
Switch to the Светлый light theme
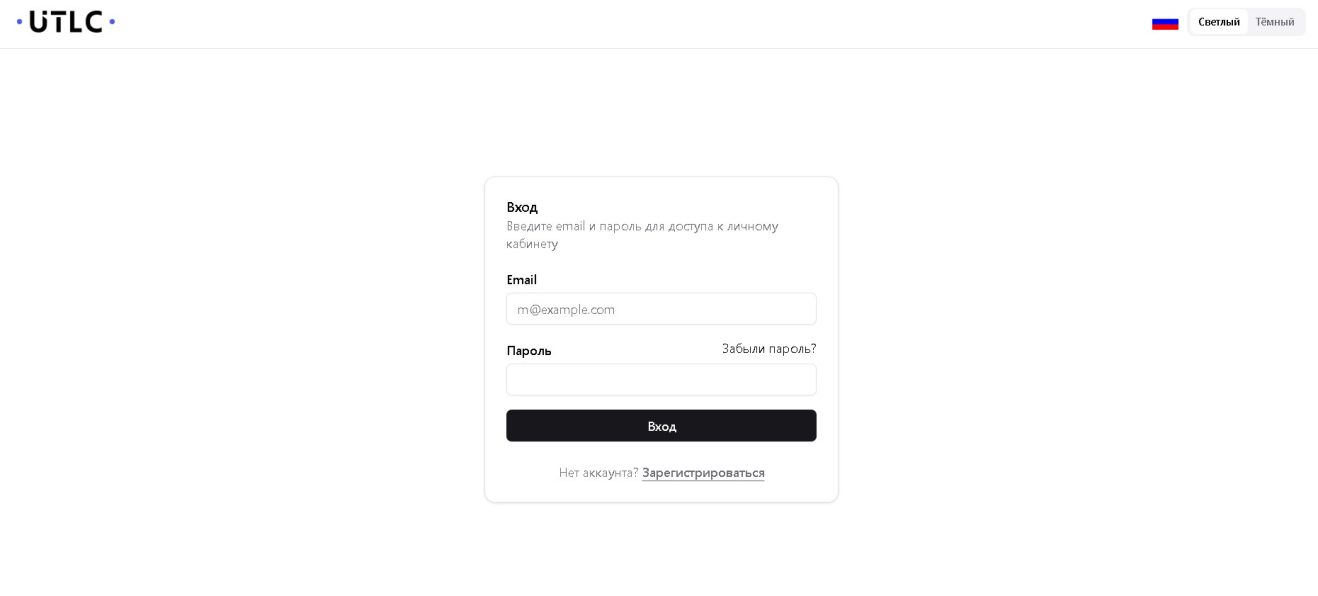pyautogui.click(x=1218, y=22)
